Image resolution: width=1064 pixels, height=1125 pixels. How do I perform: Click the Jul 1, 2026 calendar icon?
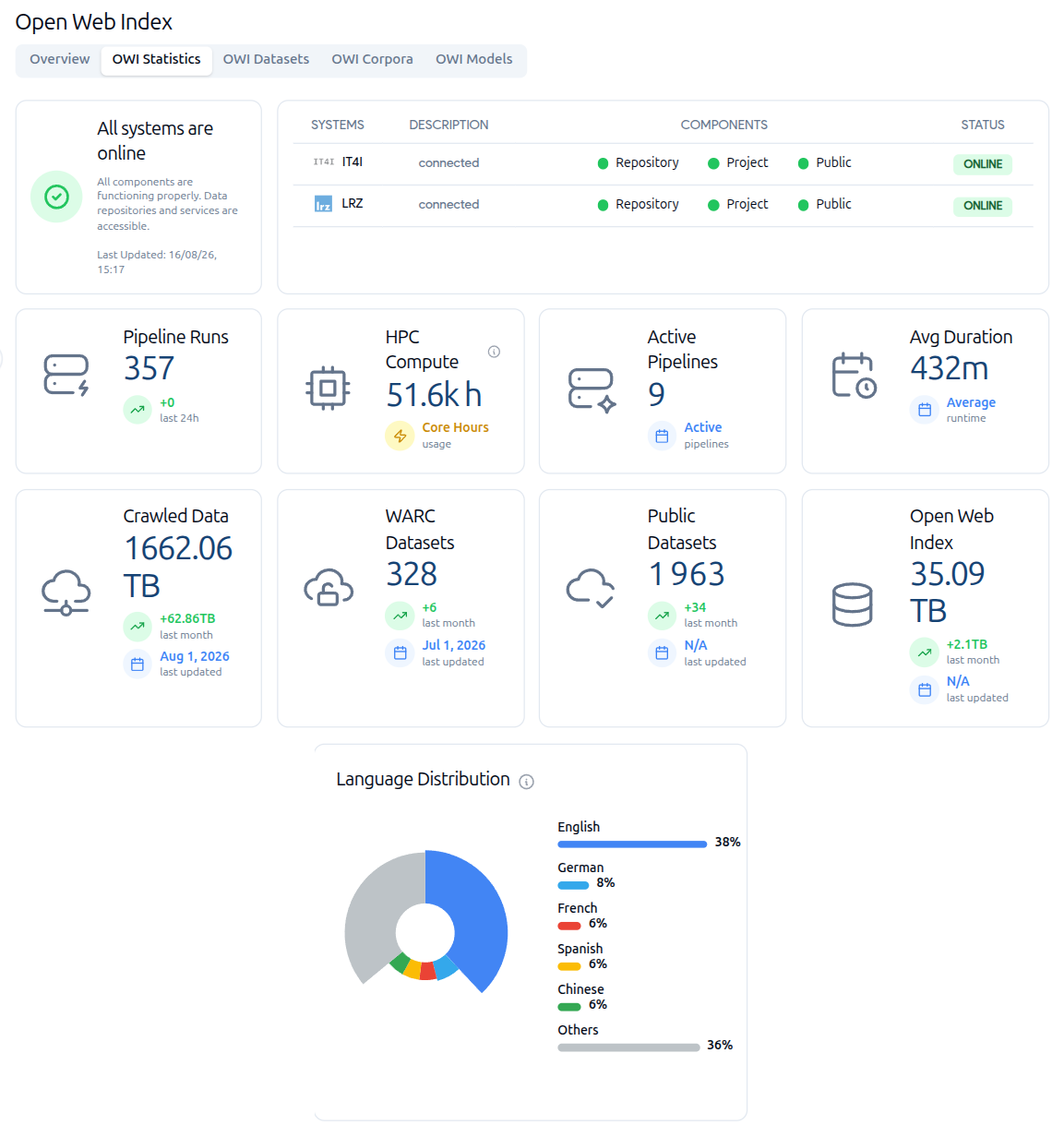(400, 652)
